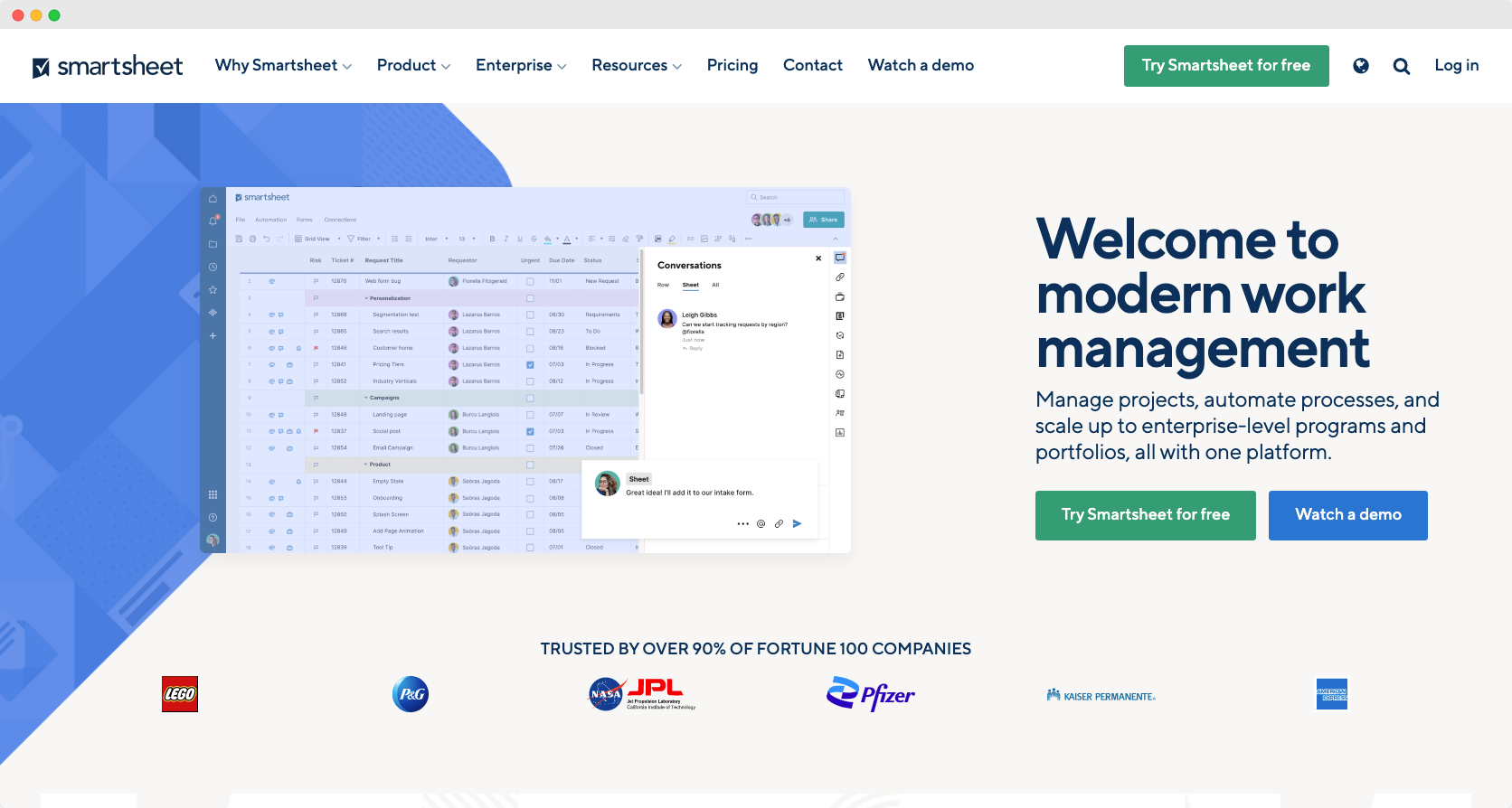Open the Conversations icon in the right rail
This screenshot has width=1512, height=808.
(x=840, y=258)
